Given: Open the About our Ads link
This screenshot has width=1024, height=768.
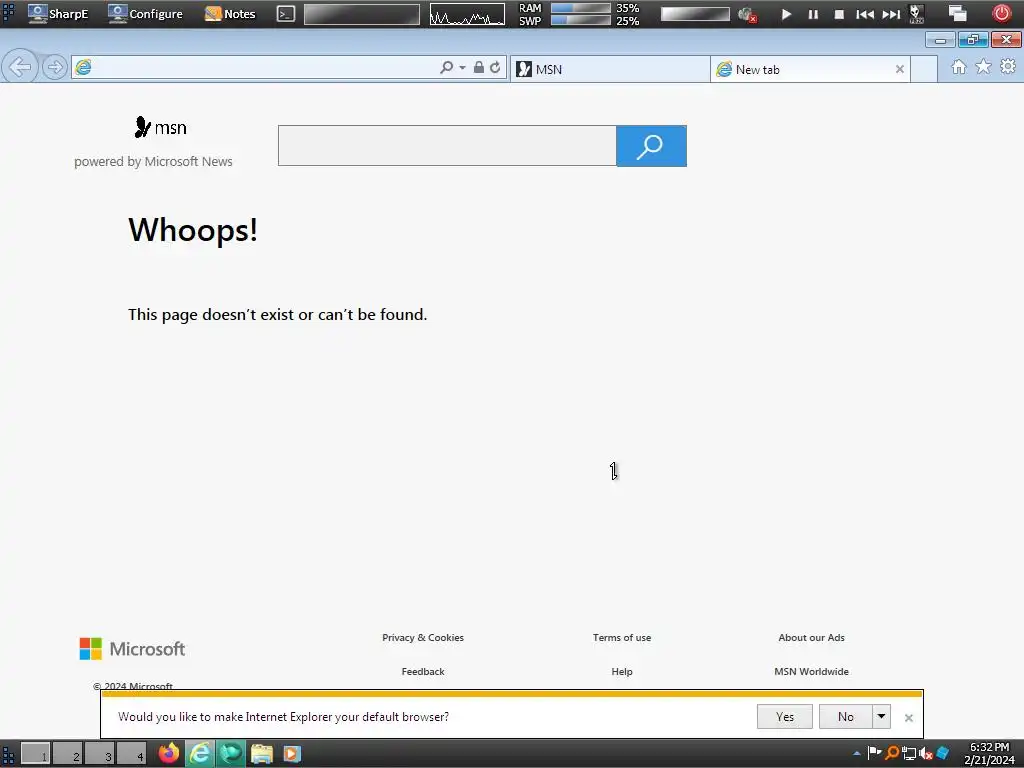Looking at the screenshot, I should [811, 637].
